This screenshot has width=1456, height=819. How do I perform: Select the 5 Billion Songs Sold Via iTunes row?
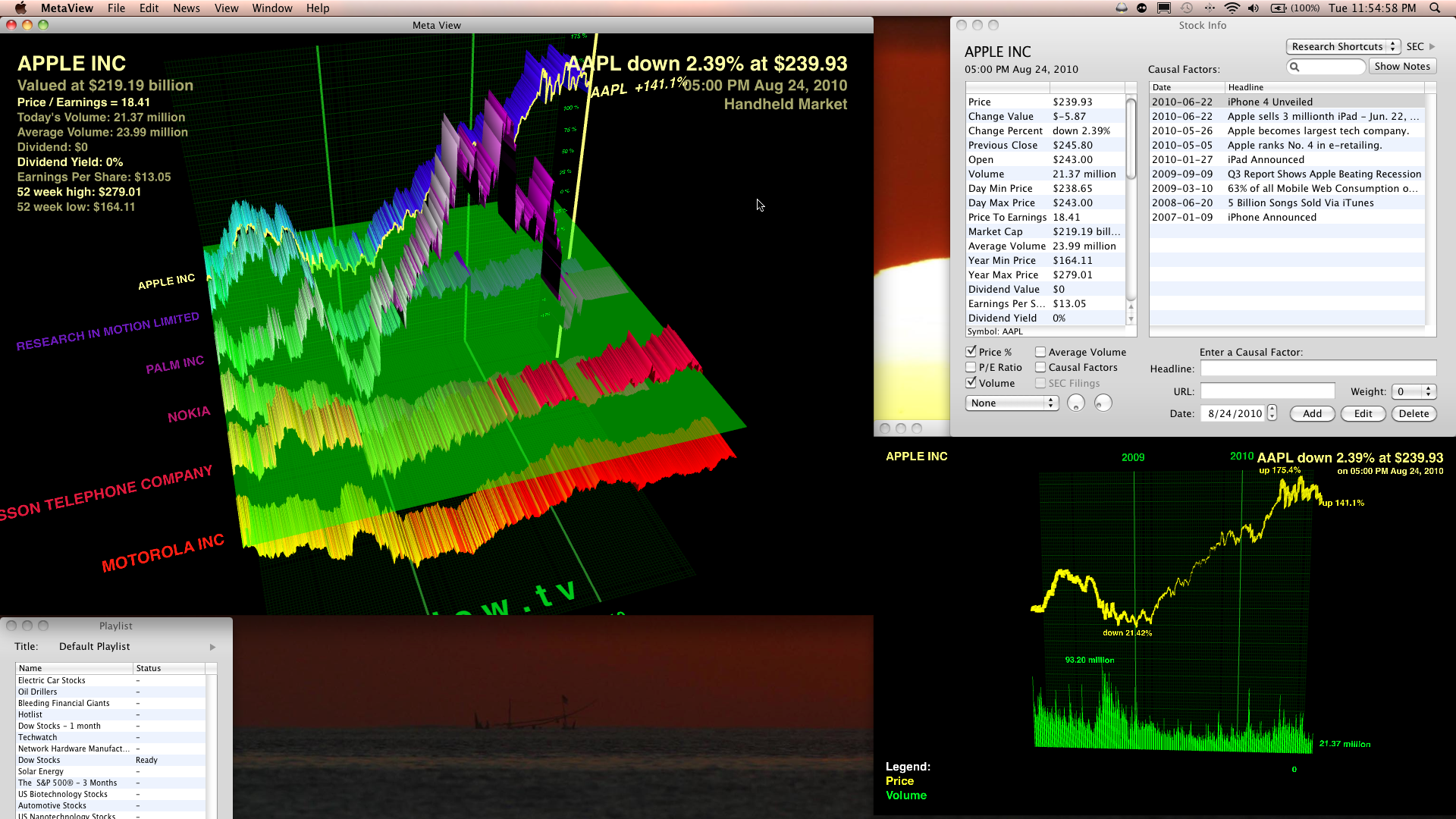coord(1287,203)
